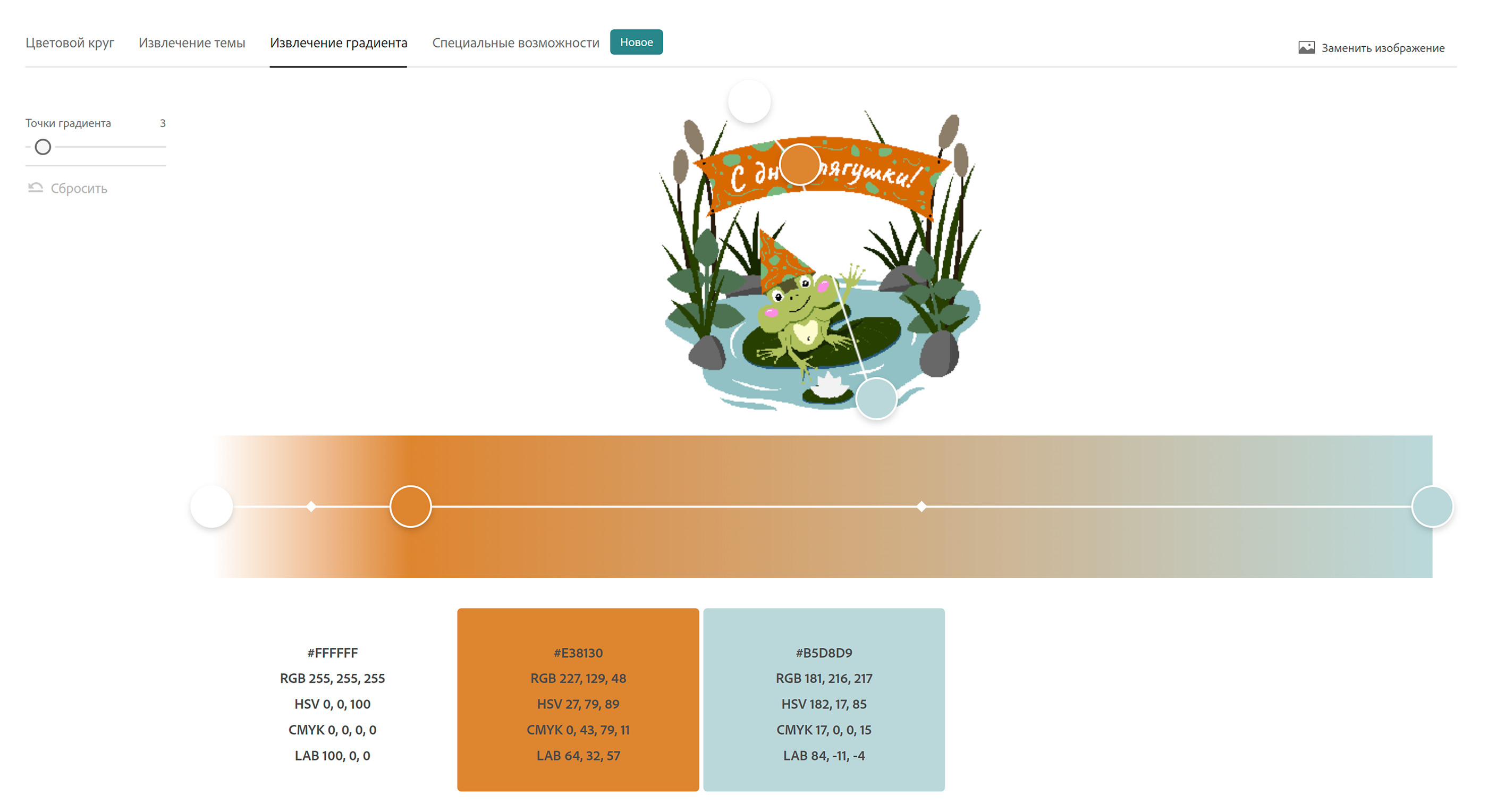Open the Цветовой круг tab
Screen dimensions: 1488x812
click(70, 43)
